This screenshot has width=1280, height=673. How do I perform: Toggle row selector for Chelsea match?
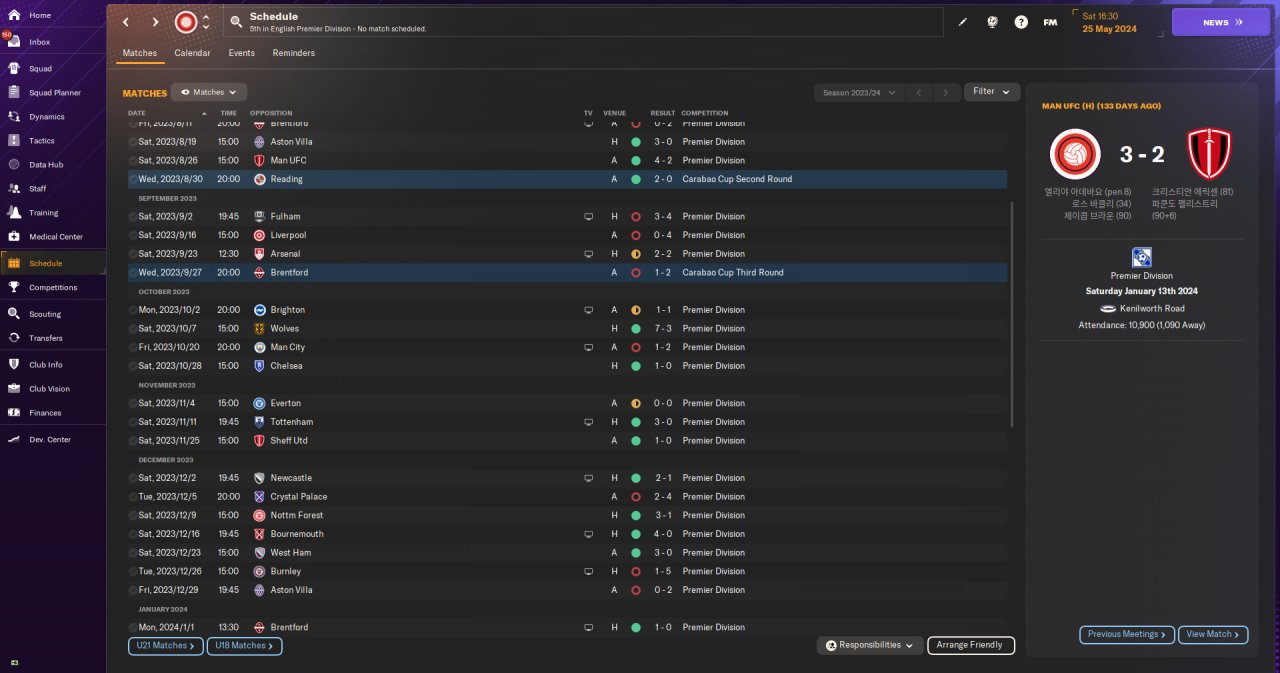tap(133, 366)
